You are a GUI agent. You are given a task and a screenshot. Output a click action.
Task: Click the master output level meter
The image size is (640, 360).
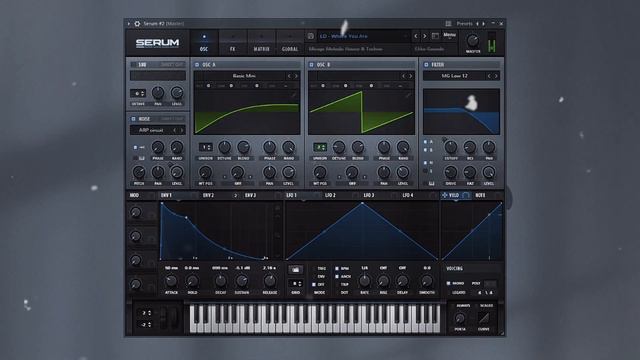coord(491,42)
